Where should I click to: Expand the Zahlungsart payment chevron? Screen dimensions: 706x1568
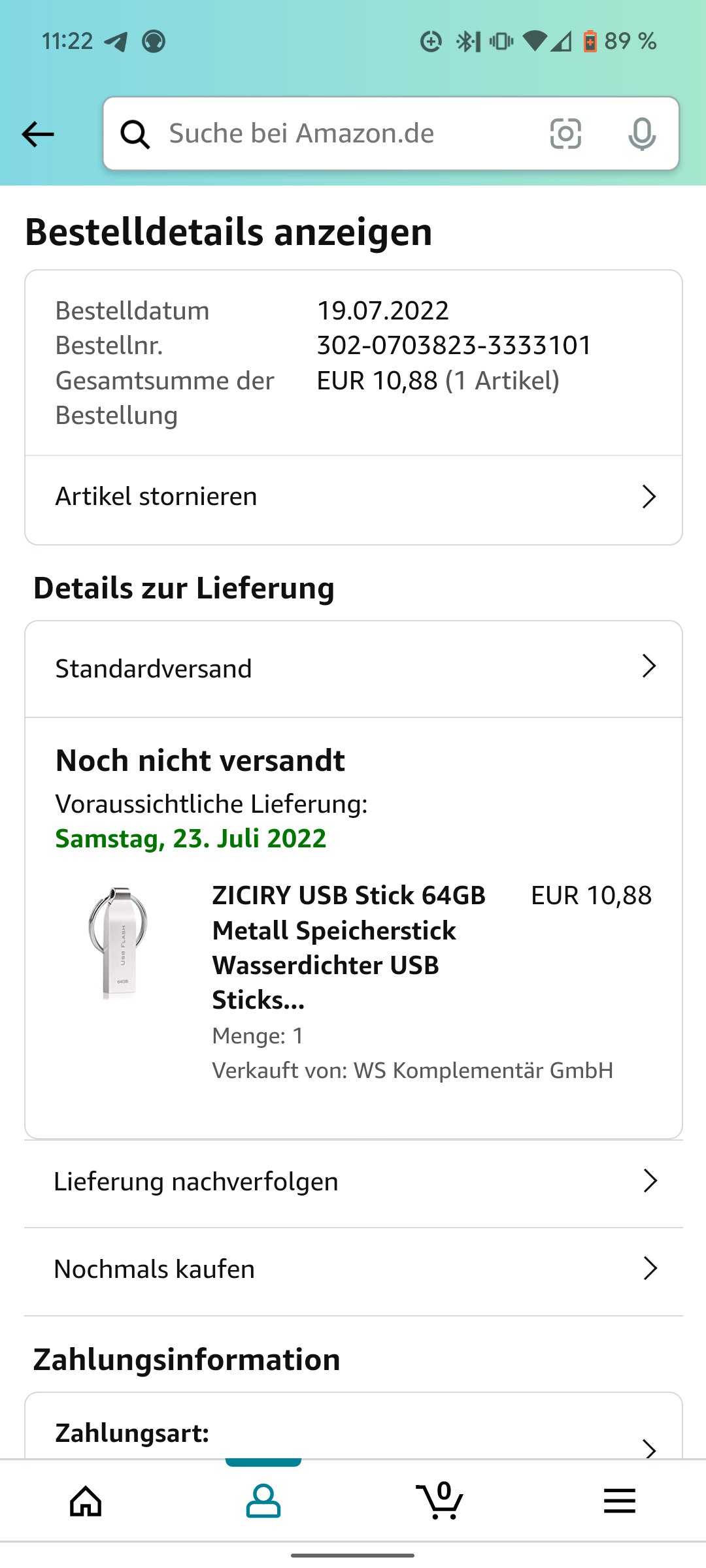pos(649,1448)
